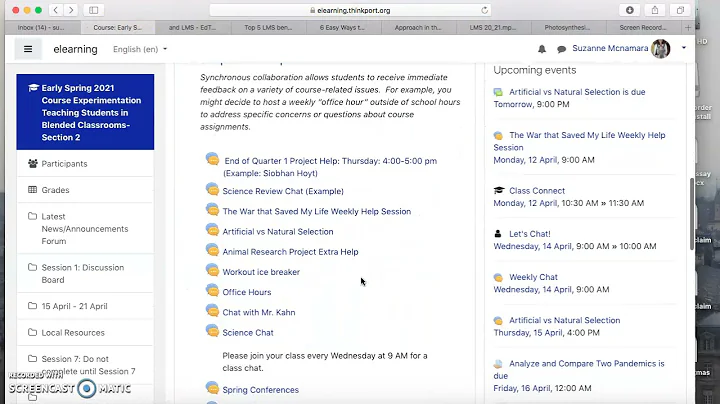
Task: Open Latest News/Announcements Forum section
Action: click(85, 229)
